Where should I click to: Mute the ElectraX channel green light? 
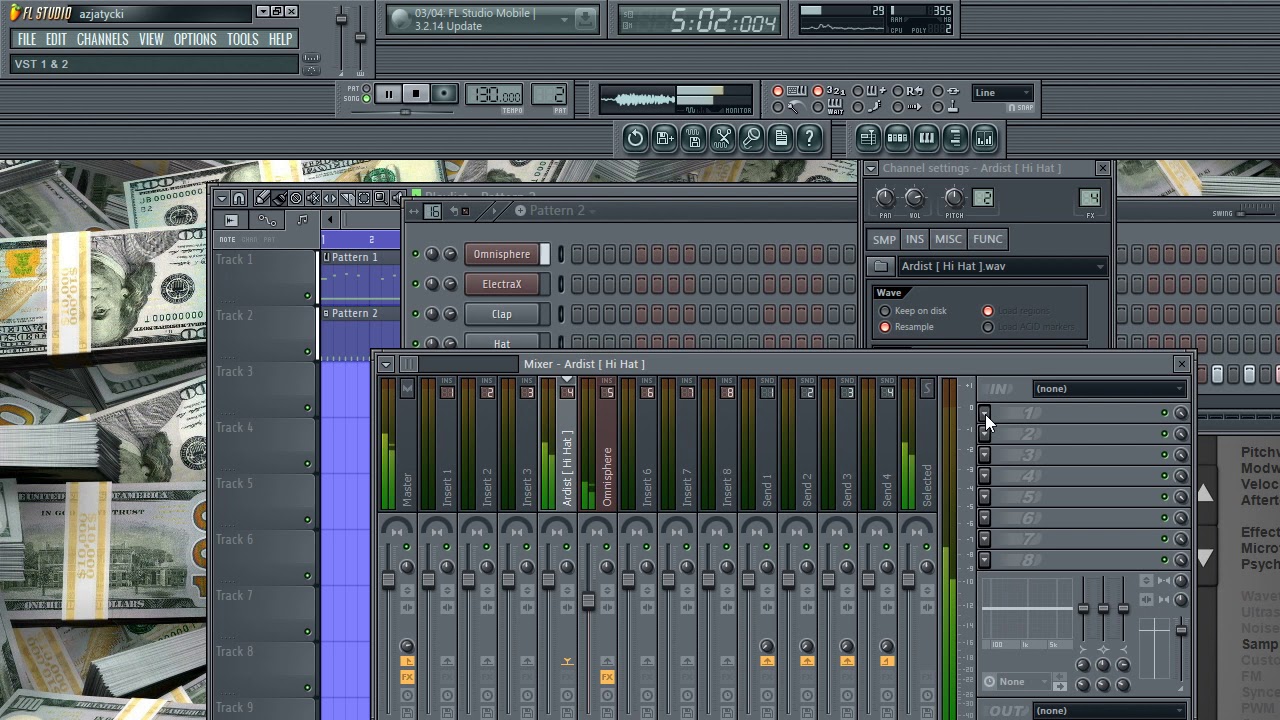coord(415,284)
